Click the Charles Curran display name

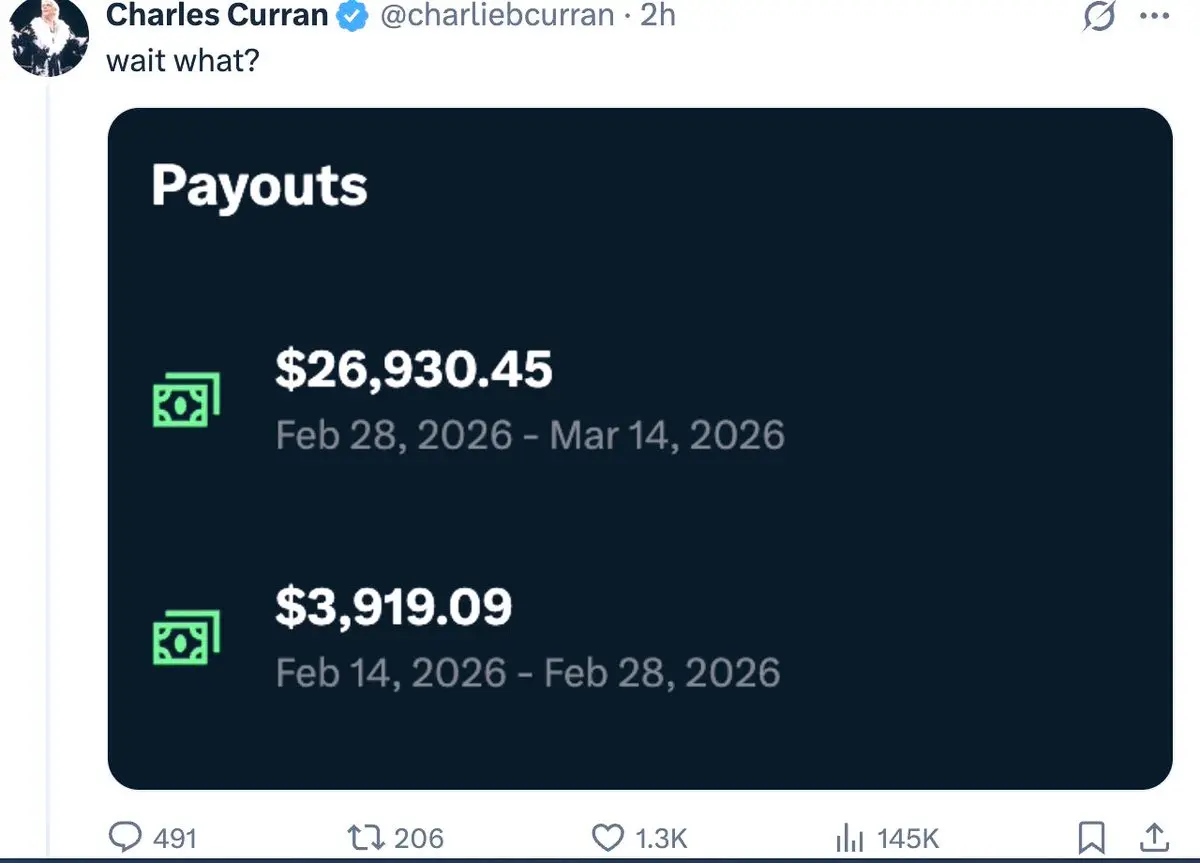point(217,16)
